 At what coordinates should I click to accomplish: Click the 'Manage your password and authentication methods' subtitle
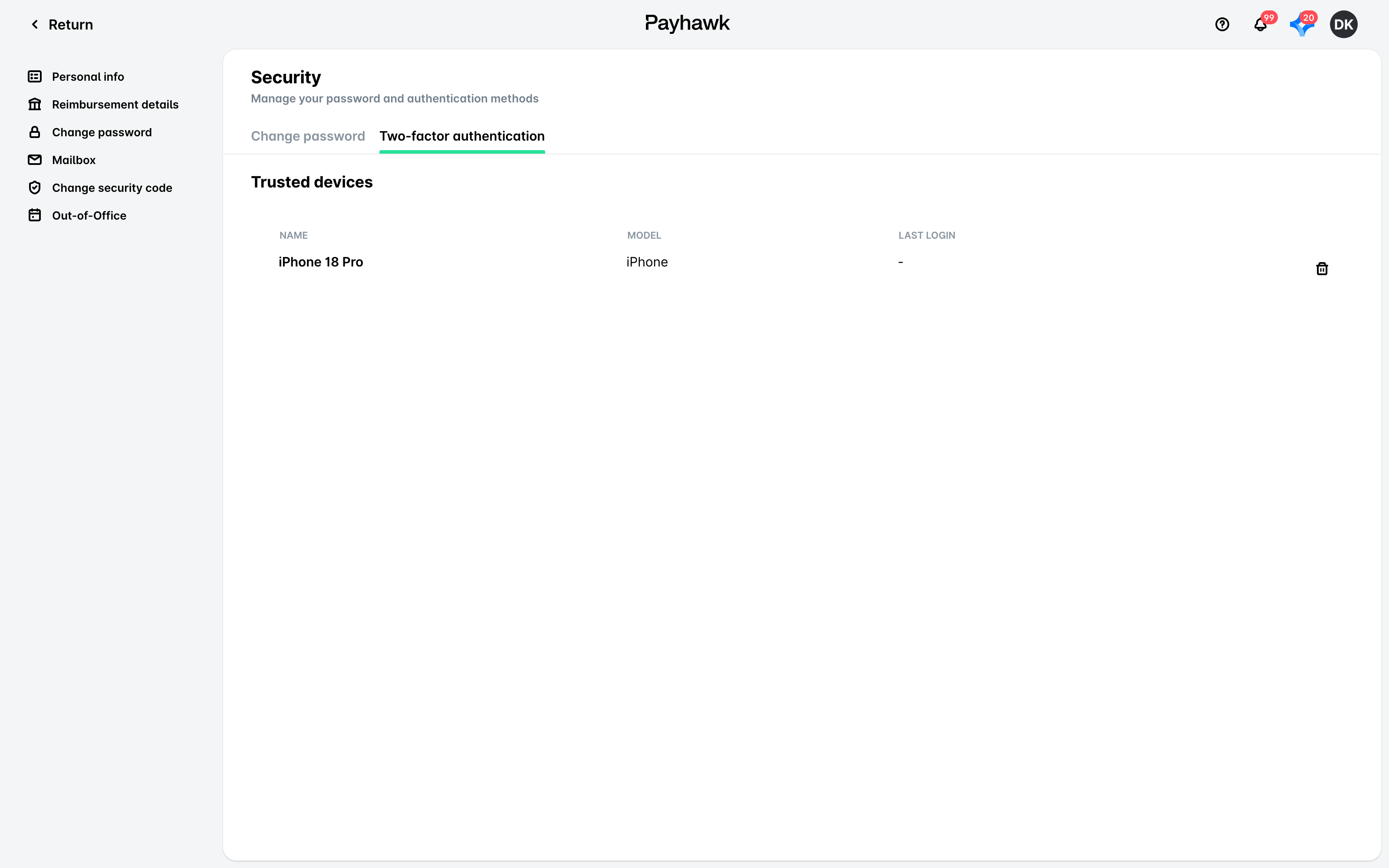395,99
